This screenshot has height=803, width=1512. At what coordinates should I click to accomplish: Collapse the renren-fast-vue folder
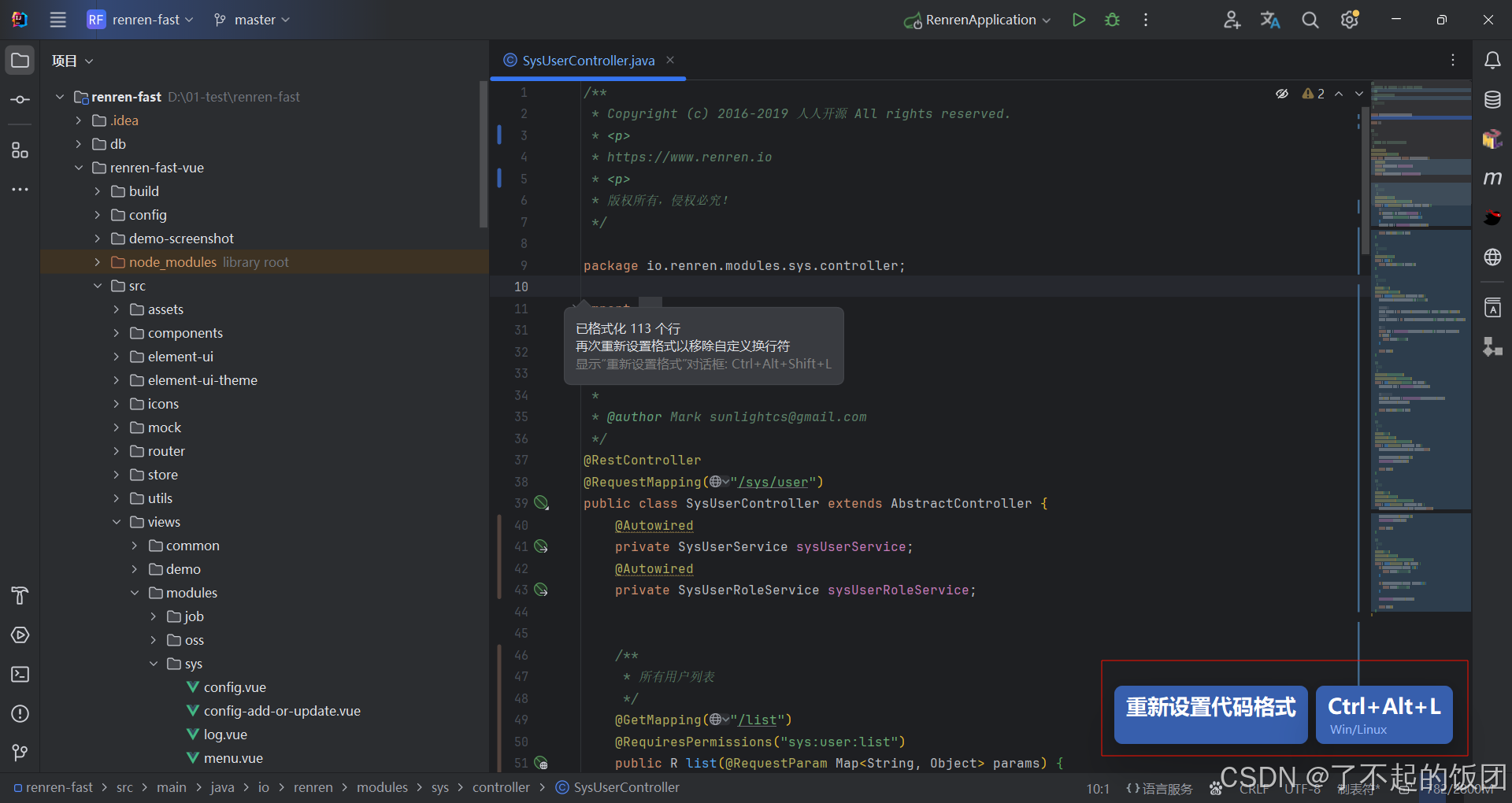[79, 168]
